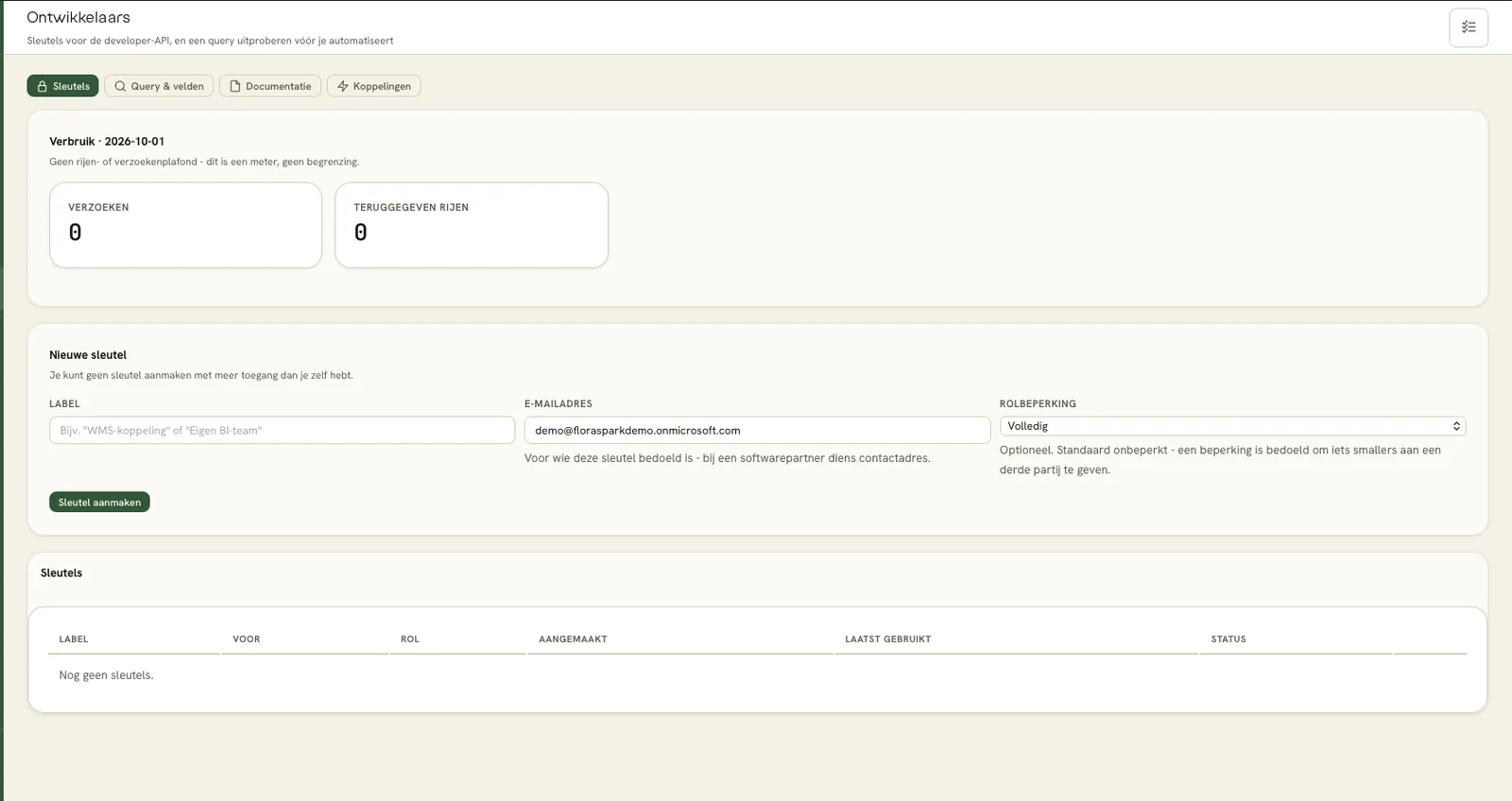Click the 'Nog geen sleutels.' text
The image size is (1512, 801).
pyautogui.click(x=106, y=675)
